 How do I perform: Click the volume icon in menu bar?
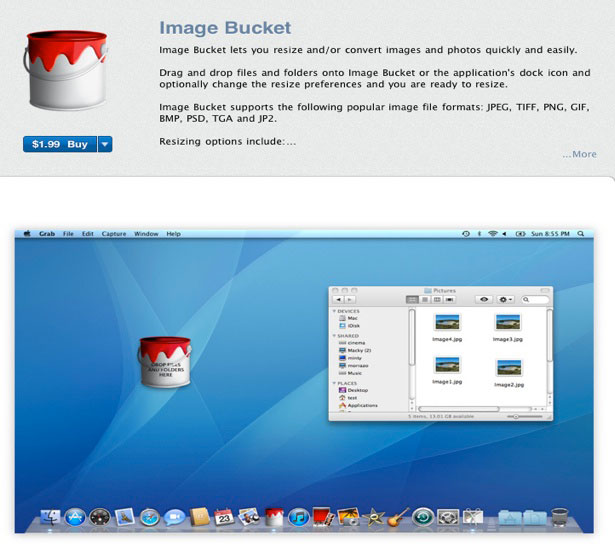pos(504,234)
